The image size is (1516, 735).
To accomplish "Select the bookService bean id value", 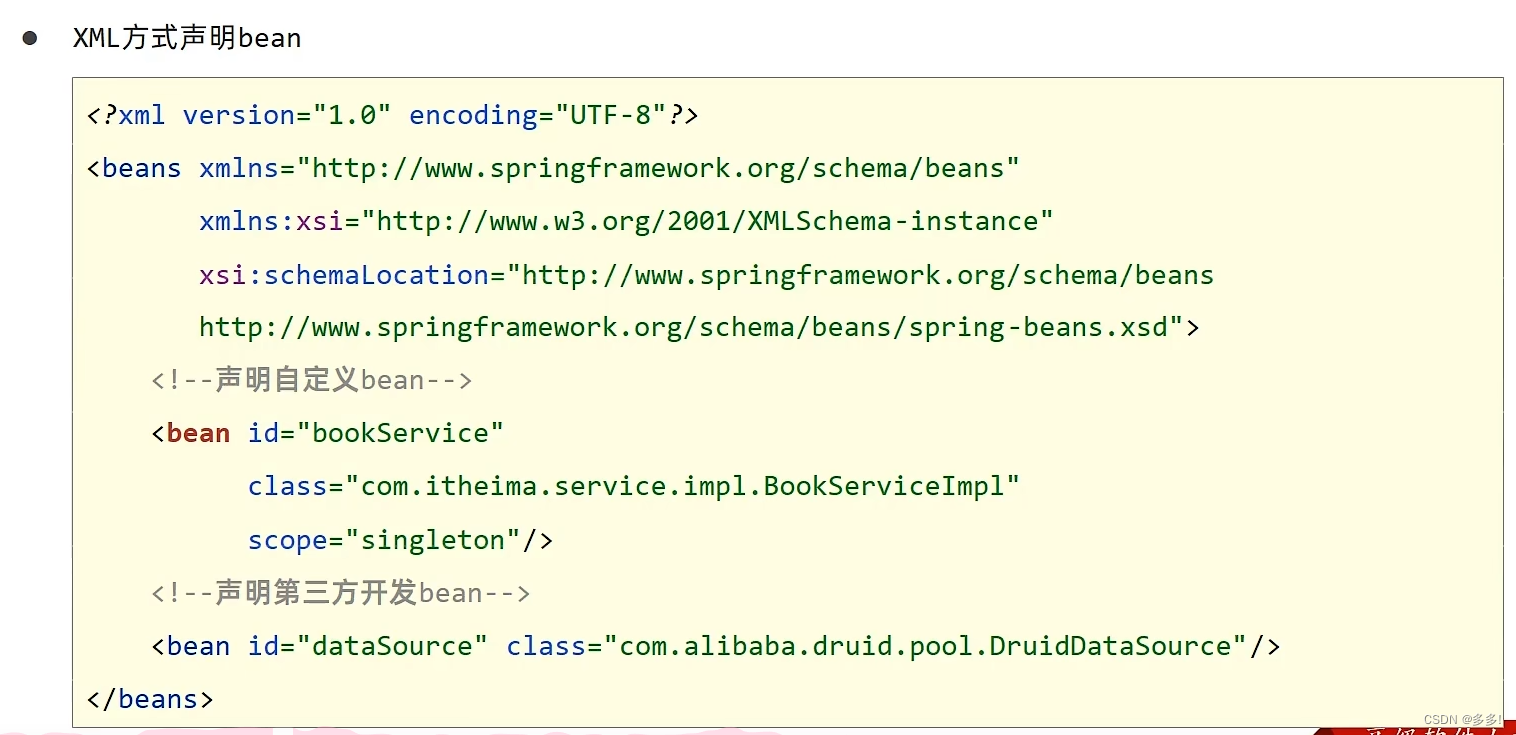I will point(400,432).
